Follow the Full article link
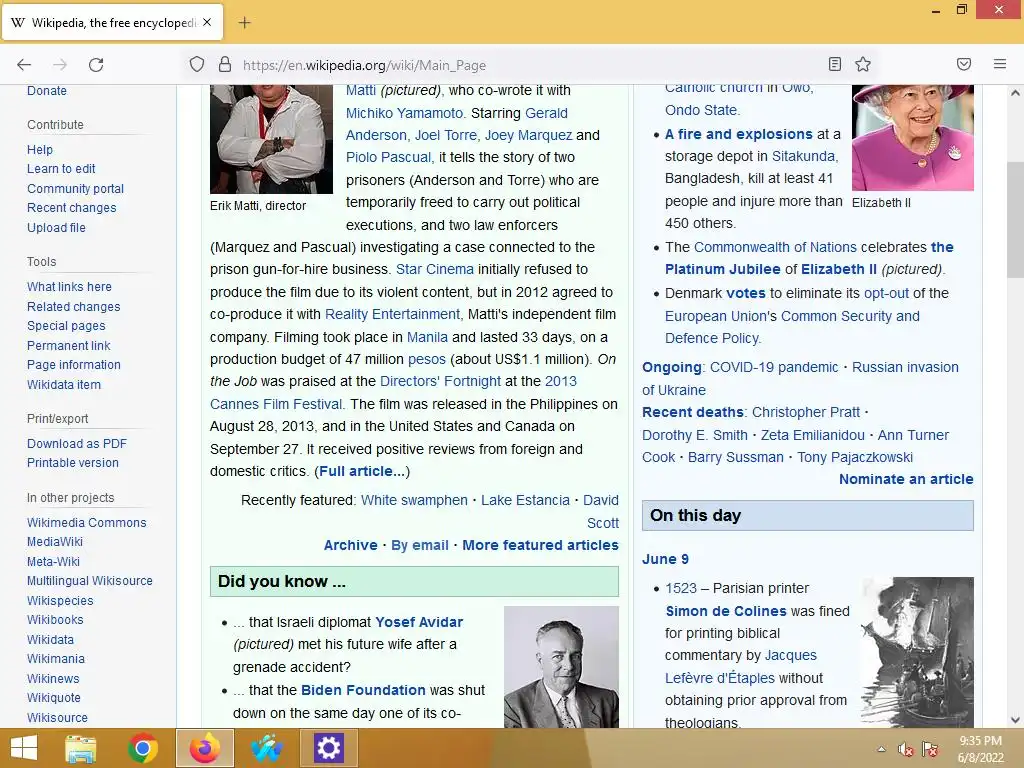 pos(362,471)
